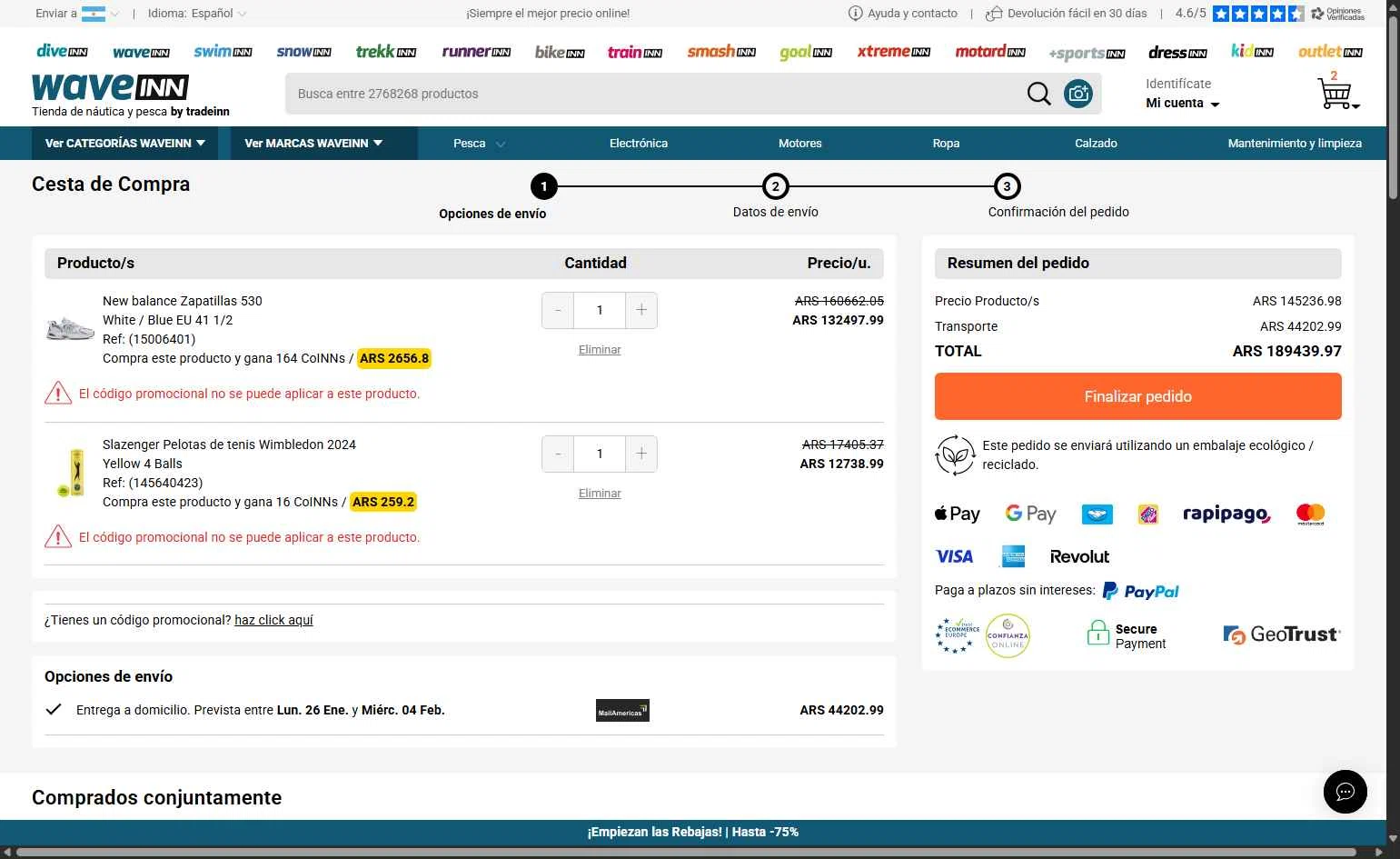1400x859 pixels.
Task: Click the Confianza Online seal
Action: [1008, 635]
